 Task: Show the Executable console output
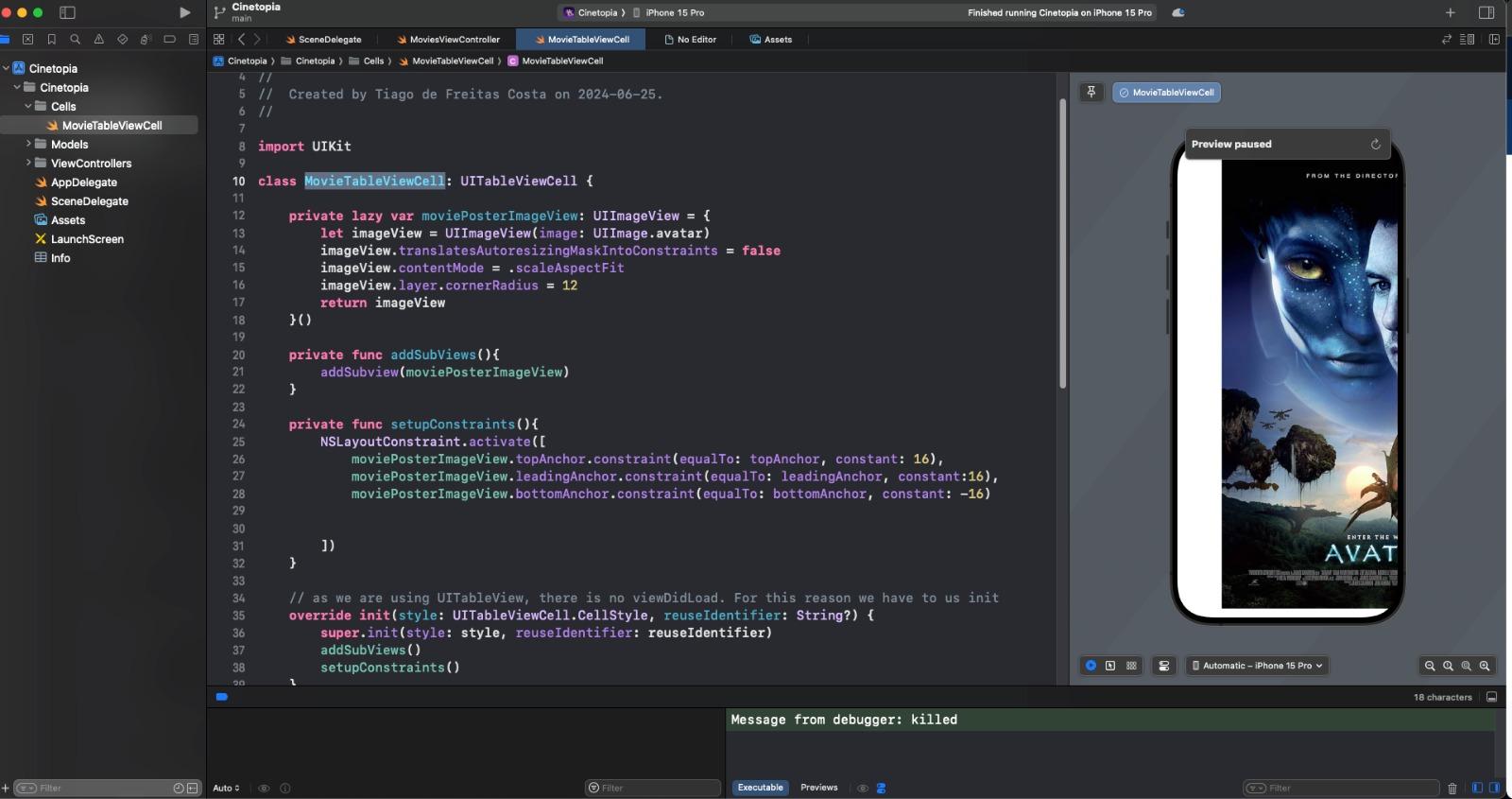(761, 788)
